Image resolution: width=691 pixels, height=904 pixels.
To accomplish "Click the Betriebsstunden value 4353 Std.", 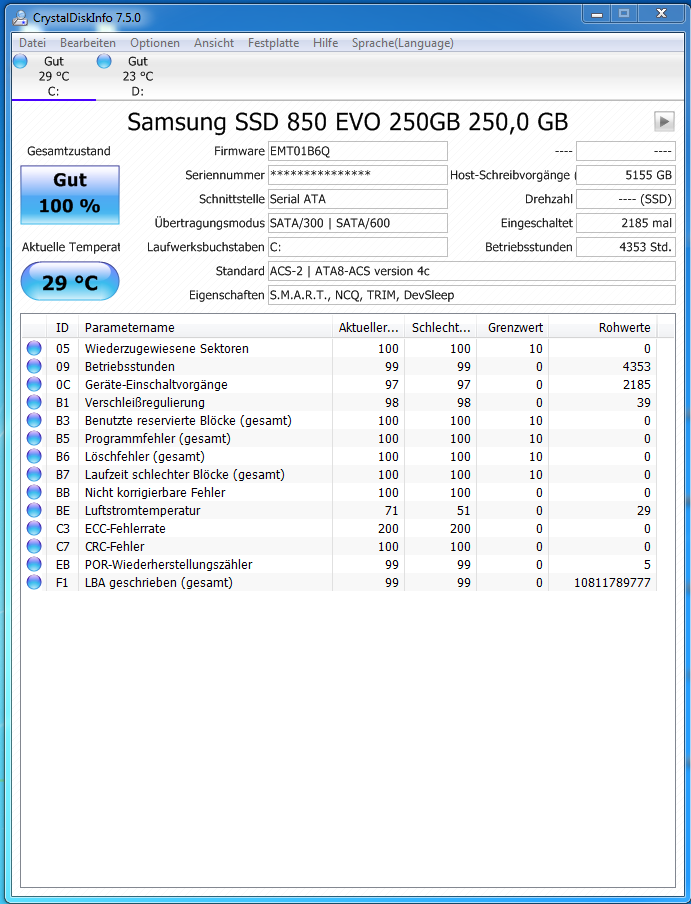I will coord(626,247).
